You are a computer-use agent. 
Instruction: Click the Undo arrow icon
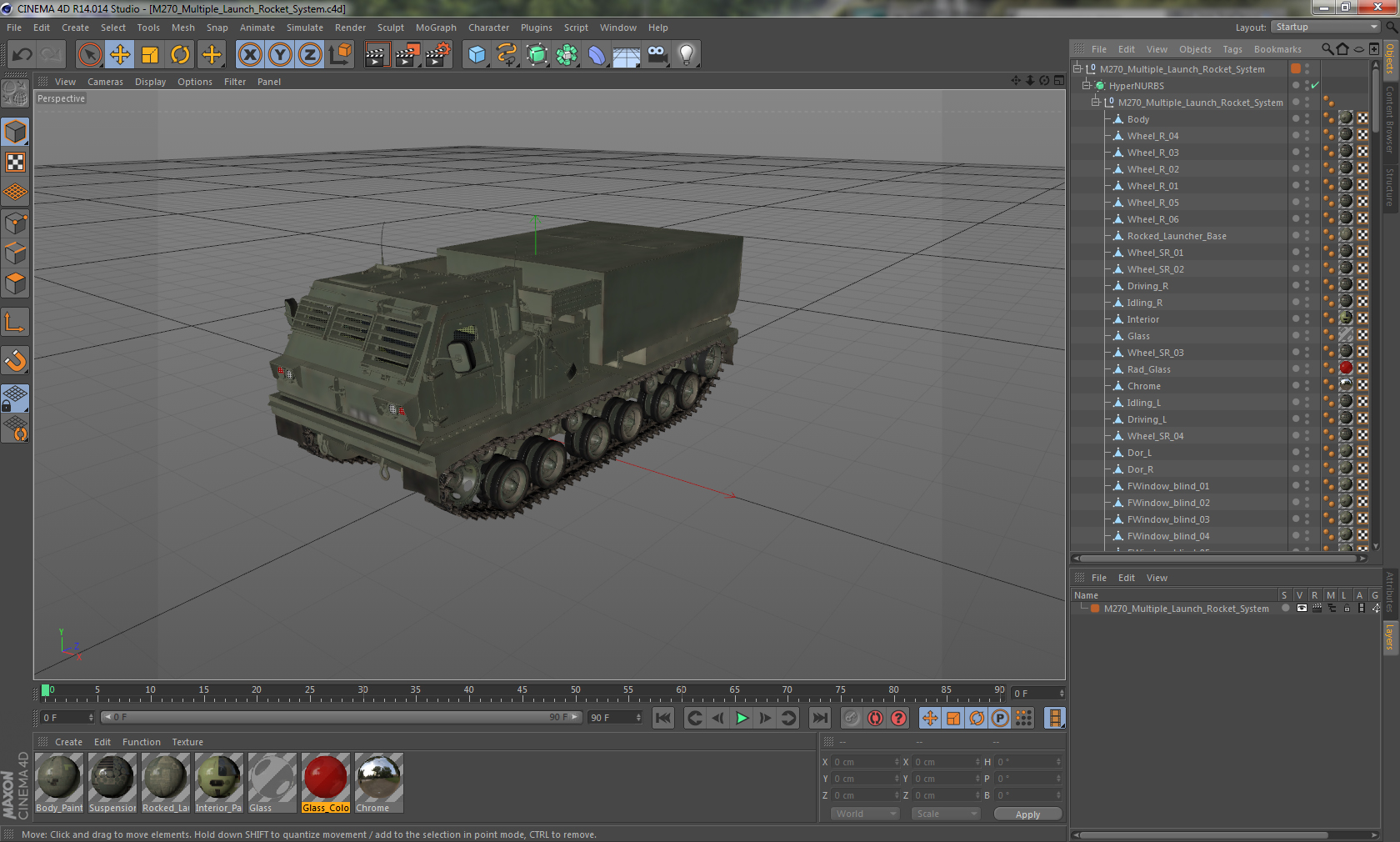pos(22,55)
